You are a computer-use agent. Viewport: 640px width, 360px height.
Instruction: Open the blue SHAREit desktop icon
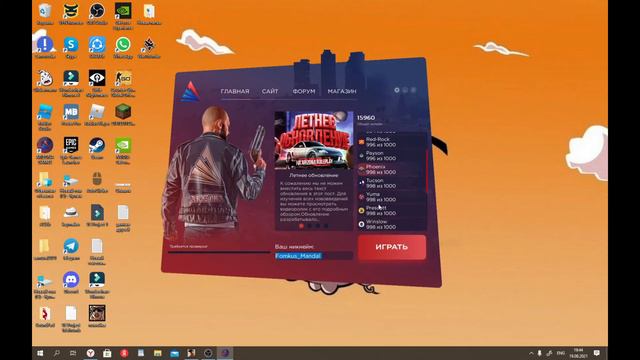(x=97, y=47)
